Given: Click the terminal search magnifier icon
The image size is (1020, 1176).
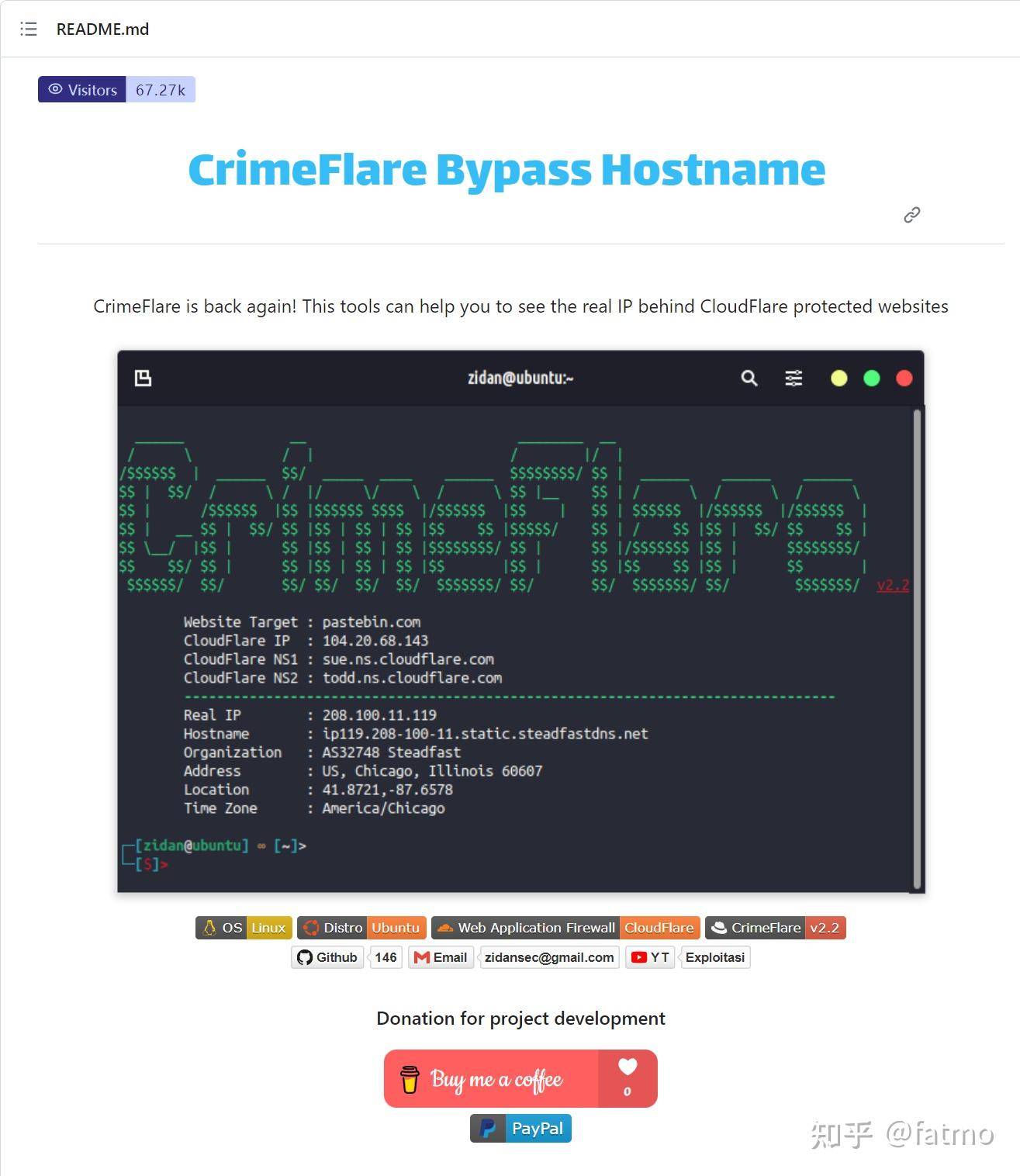Looking at the screenshot, I should (749, 378).
